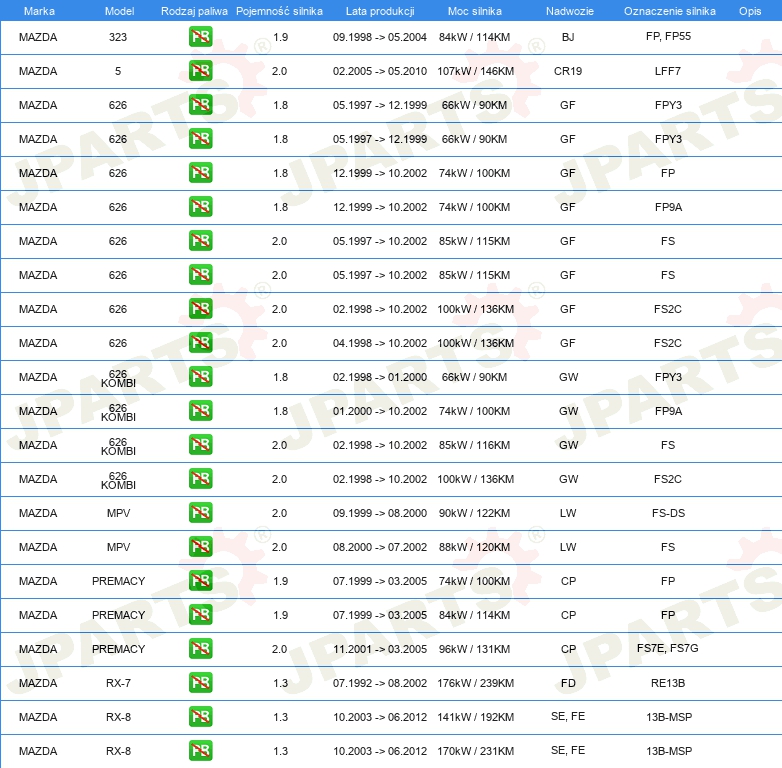
Task: Click the Opis column header
Action: 750,11
